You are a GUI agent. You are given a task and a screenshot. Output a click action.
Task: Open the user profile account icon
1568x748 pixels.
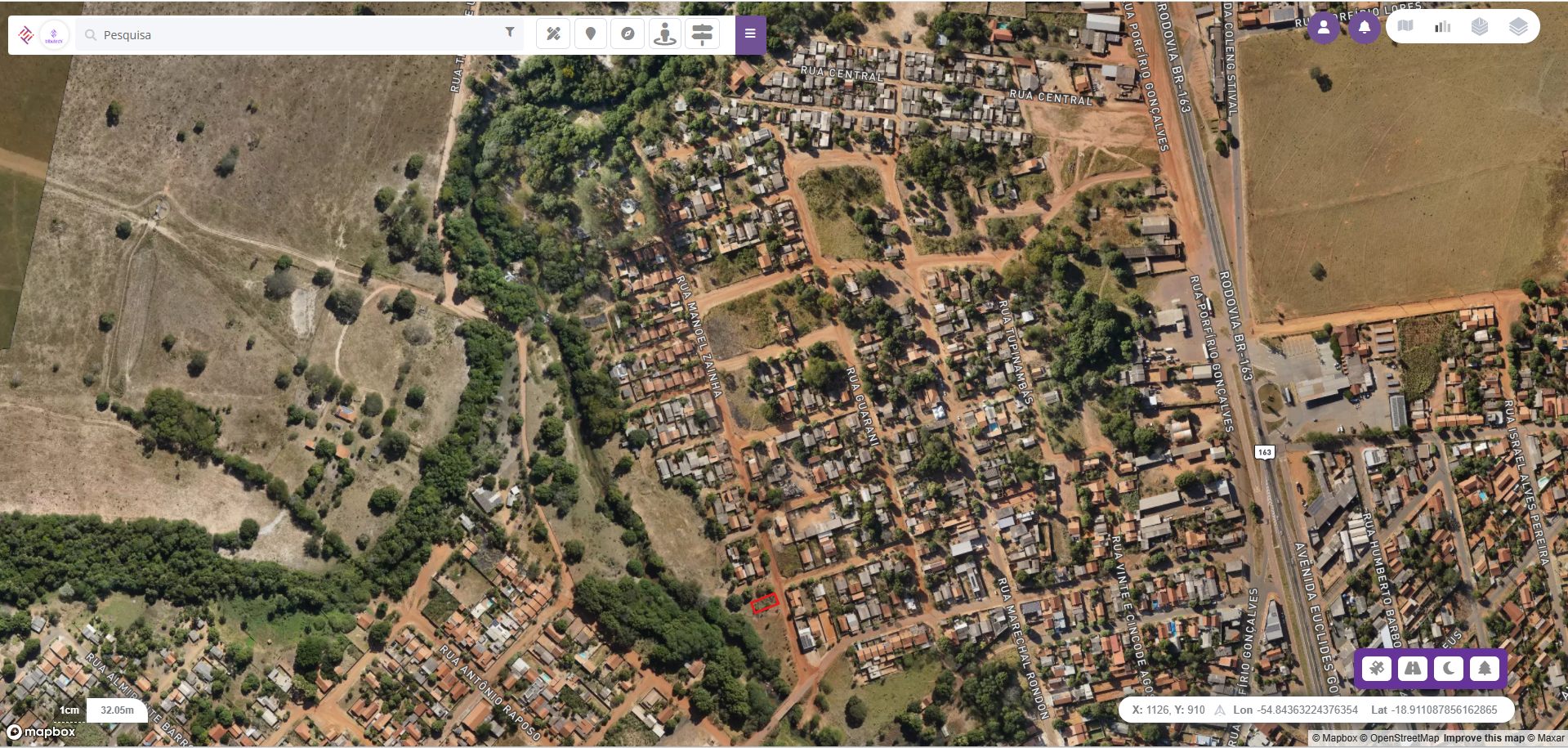1324,28
